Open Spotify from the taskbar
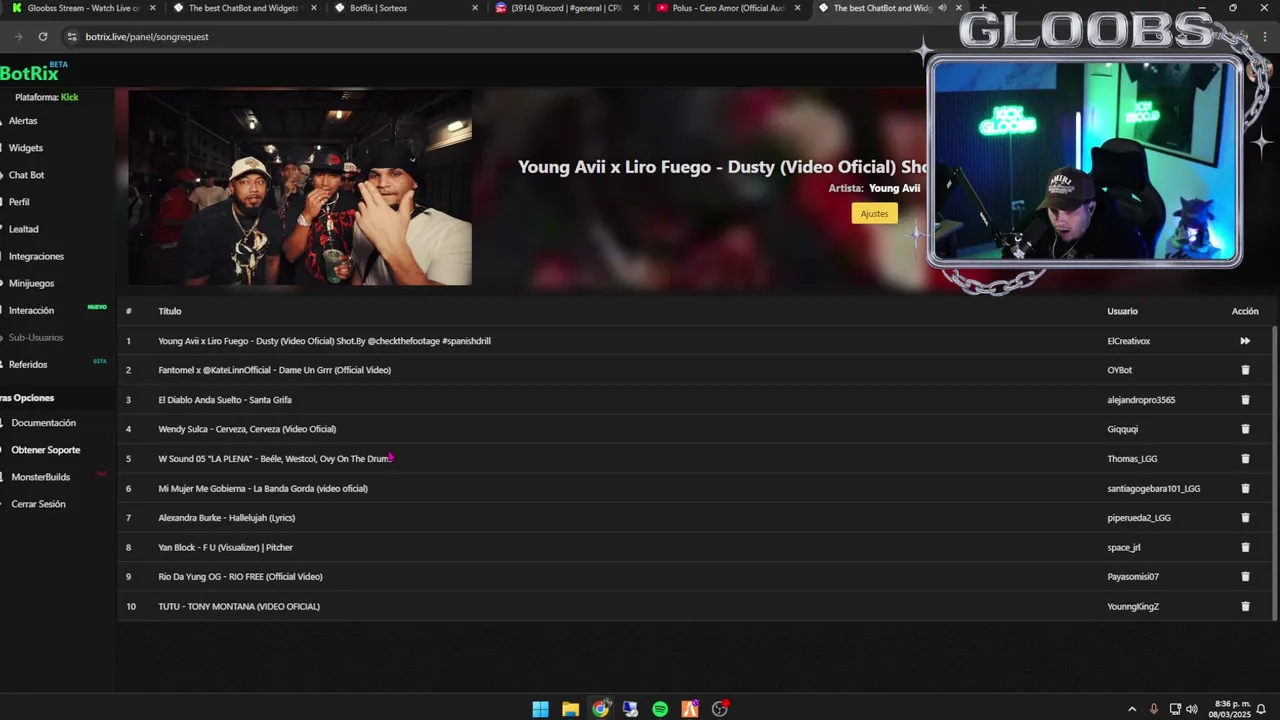 (x=660, y=709)
